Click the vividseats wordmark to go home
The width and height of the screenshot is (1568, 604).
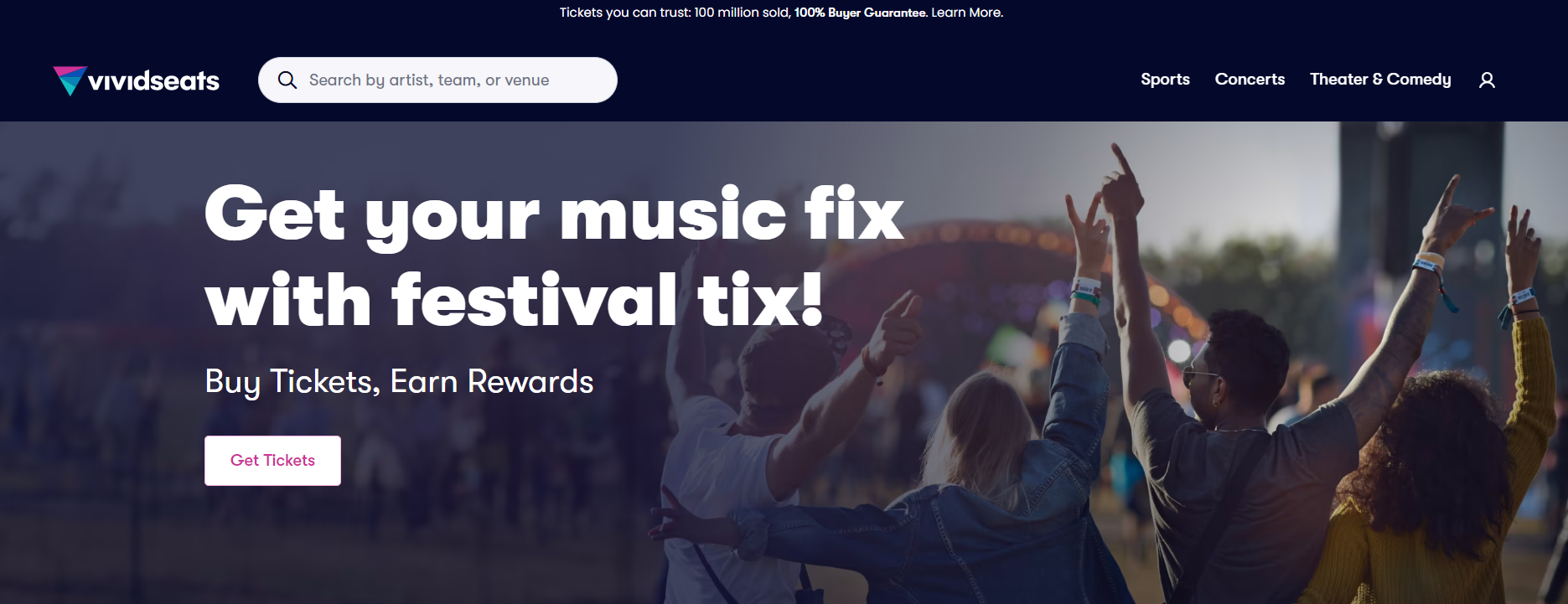[x=153, y=80]
